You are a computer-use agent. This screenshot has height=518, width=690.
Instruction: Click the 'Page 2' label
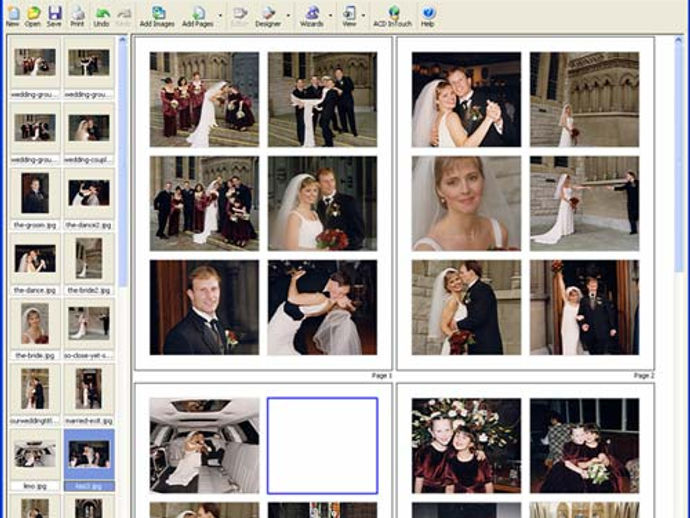pyautogui.click(x=644, y=375)
